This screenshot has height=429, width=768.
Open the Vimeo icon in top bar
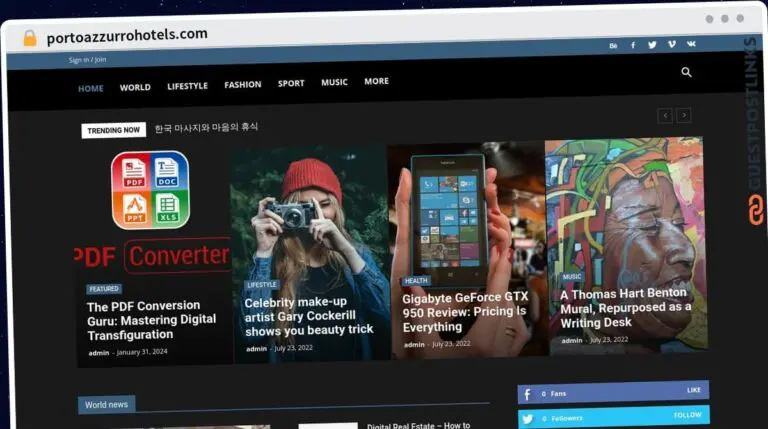[x=671, y=44]
